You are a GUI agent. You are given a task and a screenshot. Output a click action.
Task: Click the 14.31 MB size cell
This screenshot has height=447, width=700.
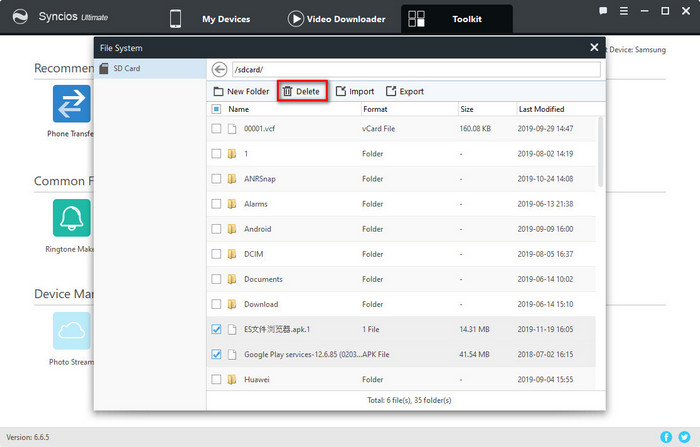click(x=474, y=329)
